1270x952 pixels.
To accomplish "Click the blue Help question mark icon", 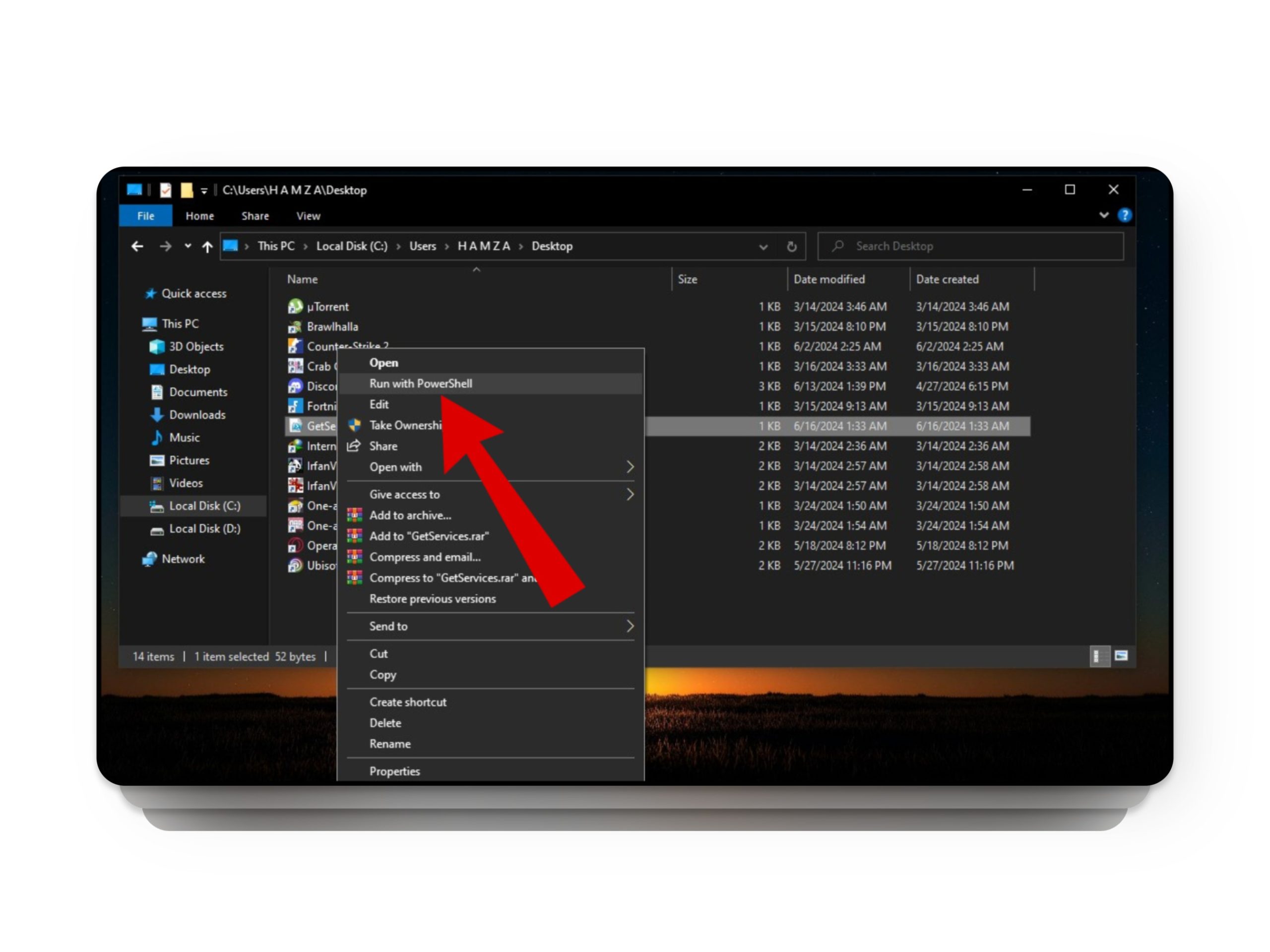I will pyautogui.click(x=1125, y=215).
